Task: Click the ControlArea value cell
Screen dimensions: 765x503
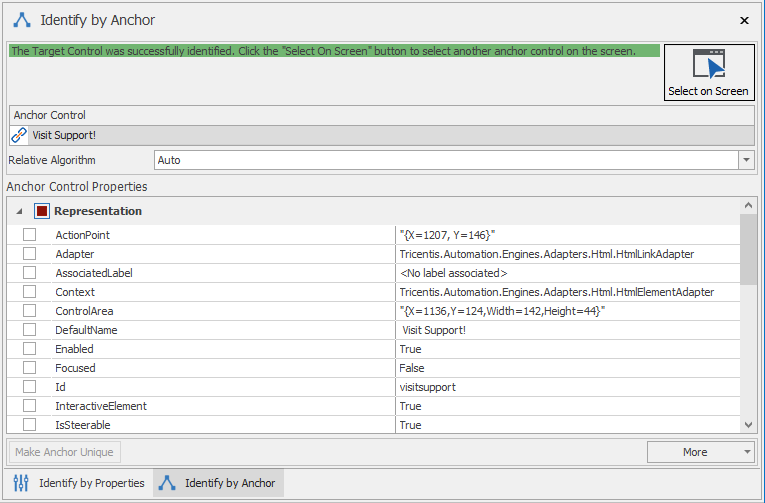Action: [x=567, y=311]
